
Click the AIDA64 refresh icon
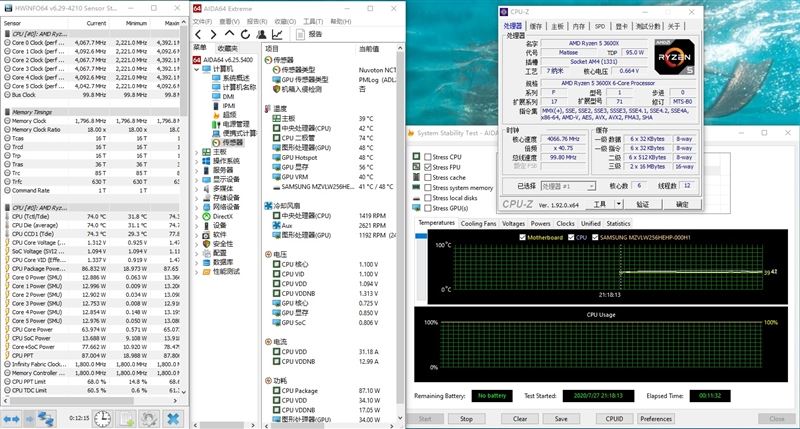(x=245, y=34)
